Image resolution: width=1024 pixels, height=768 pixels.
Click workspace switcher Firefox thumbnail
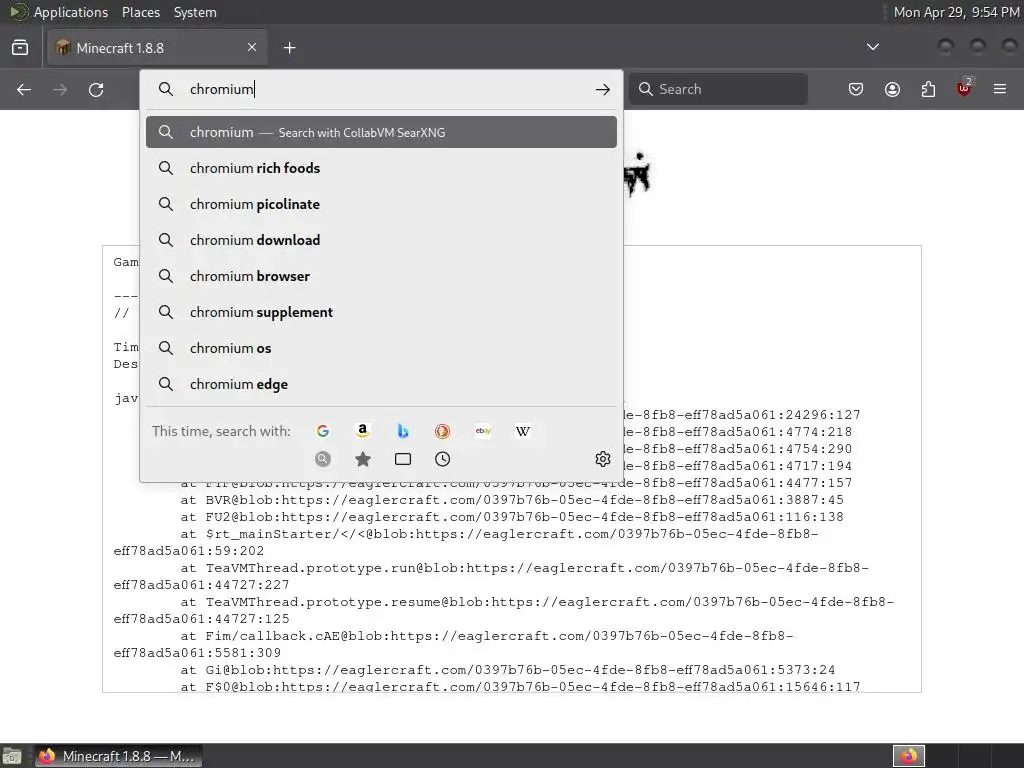[x=908, y=756]
